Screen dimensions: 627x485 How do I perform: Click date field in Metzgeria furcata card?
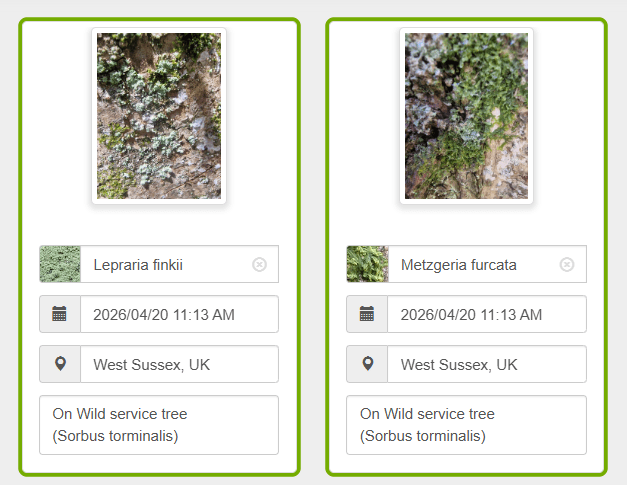point(485,314)
